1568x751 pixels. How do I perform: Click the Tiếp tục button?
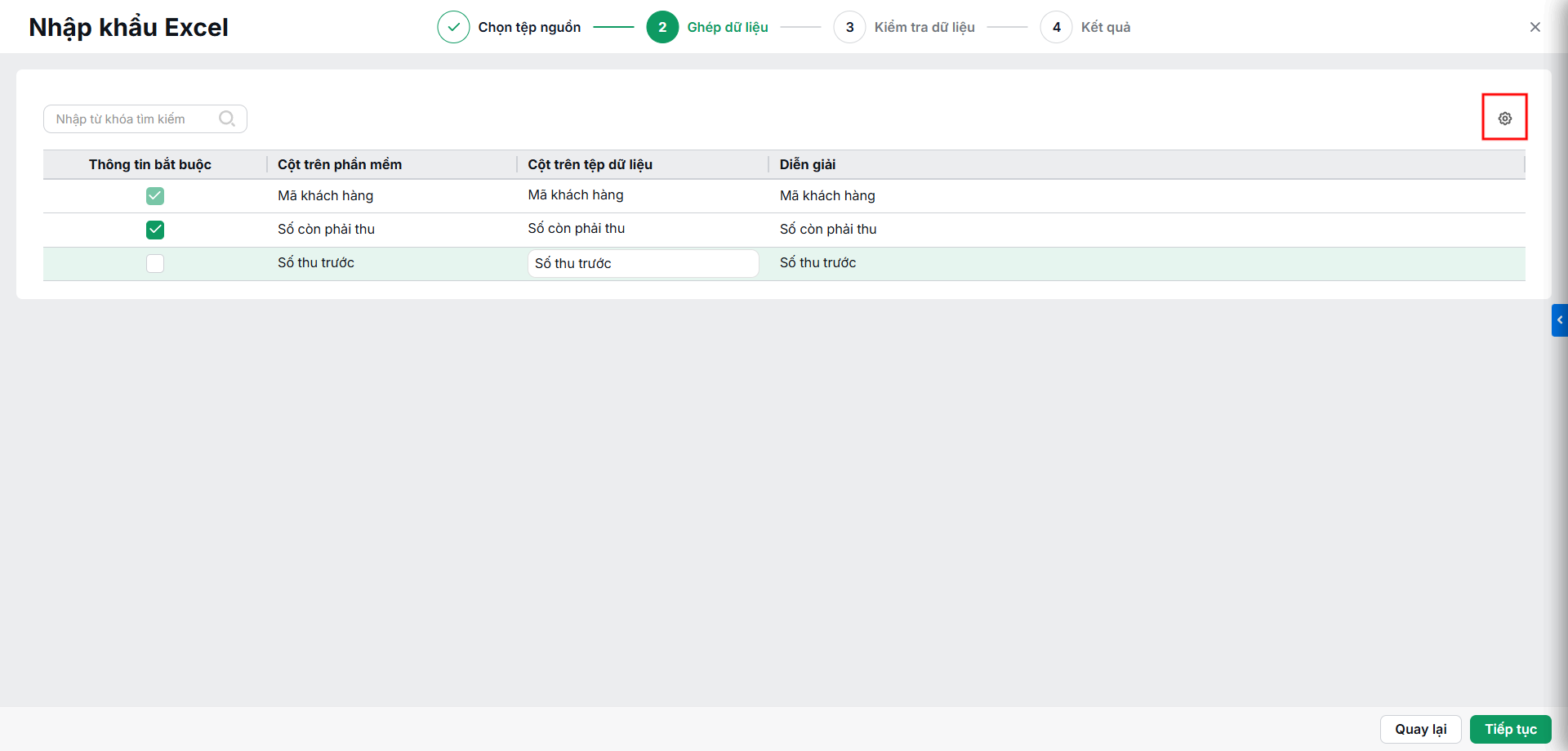pos(1510,729)
